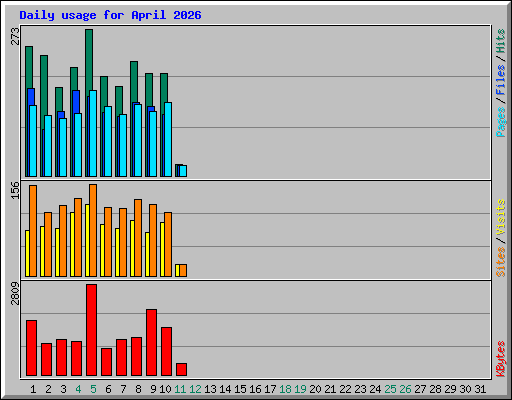The width and height of the screenshot is (512, 400).
Task: Select the red KBytes bar for day 7
Action: pos(121,357)
